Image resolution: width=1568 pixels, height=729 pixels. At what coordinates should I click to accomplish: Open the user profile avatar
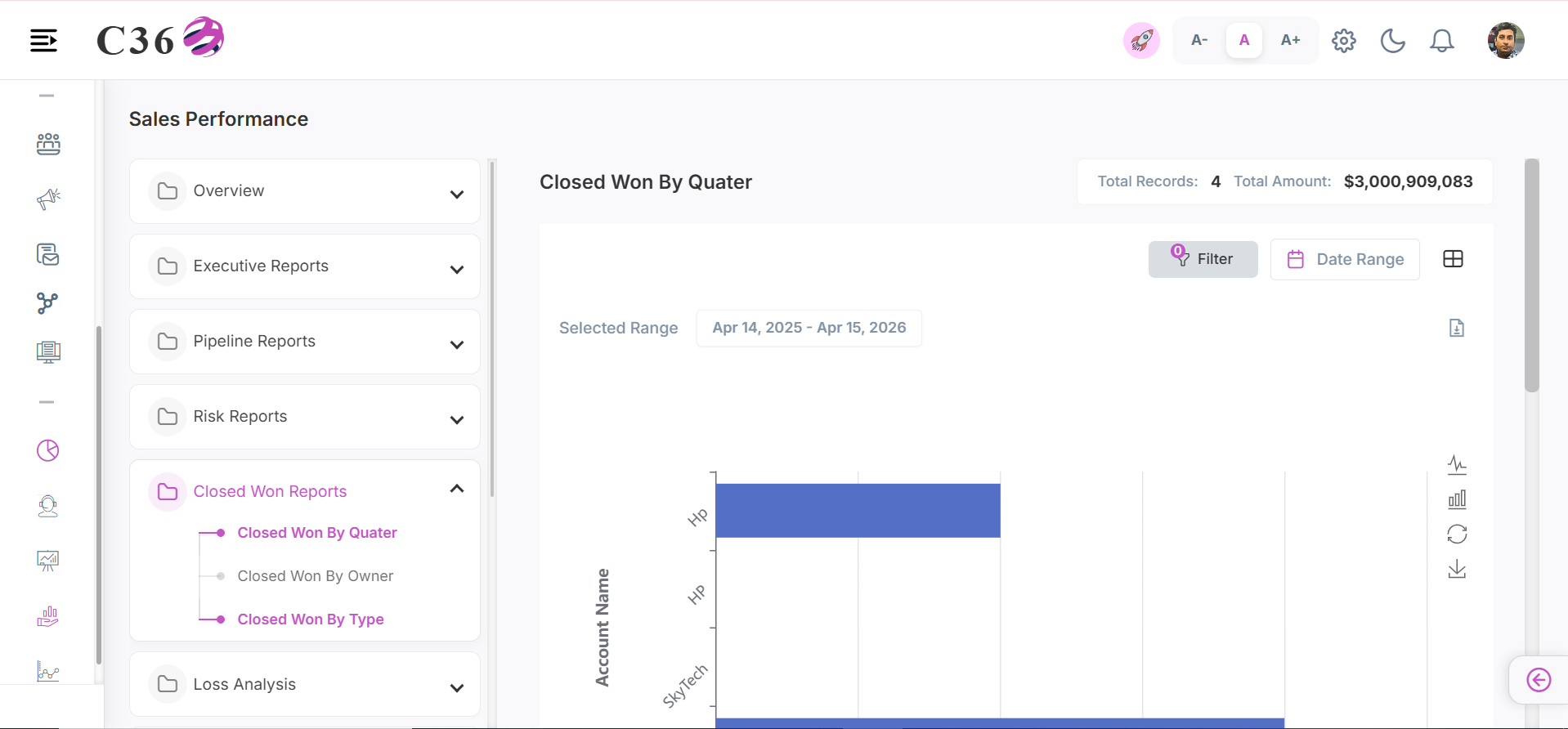tap(1506, 40)
